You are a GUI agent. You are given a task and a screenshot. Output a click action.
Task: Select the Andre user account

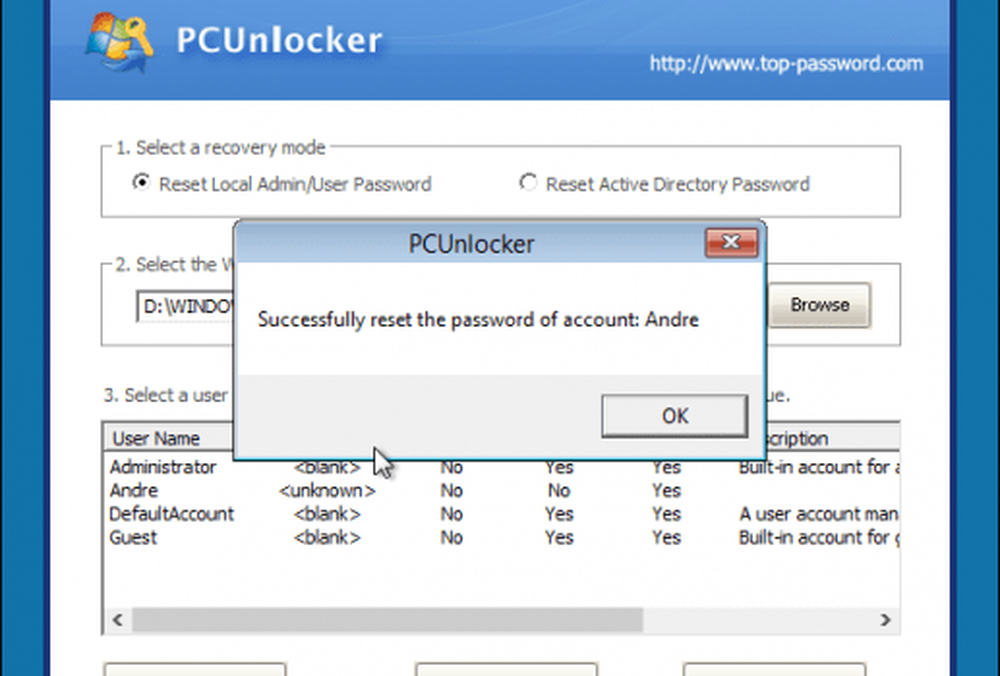coord(134,491)
